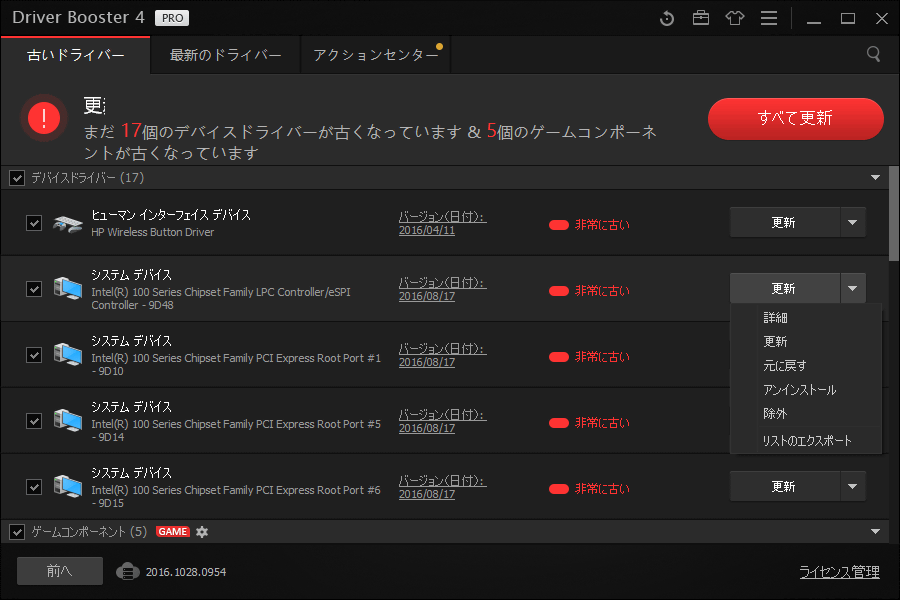Click the PRO edition badge
The width and height of the screenshot is (900, 600).
coord(172,18)
